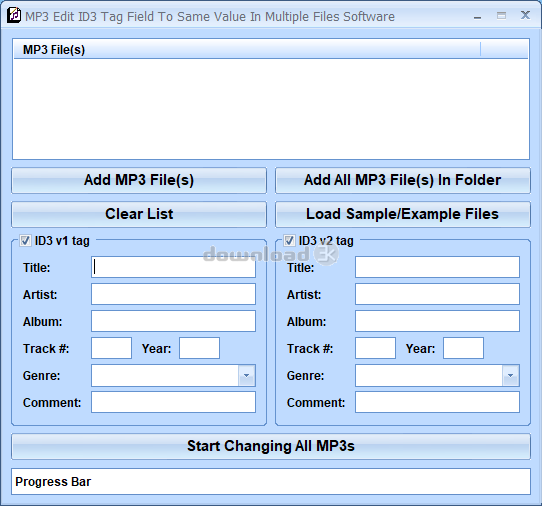This screenshot has width=542, height=506.
Task: Minimize the MP3 tag editor window
Action: 478,17
